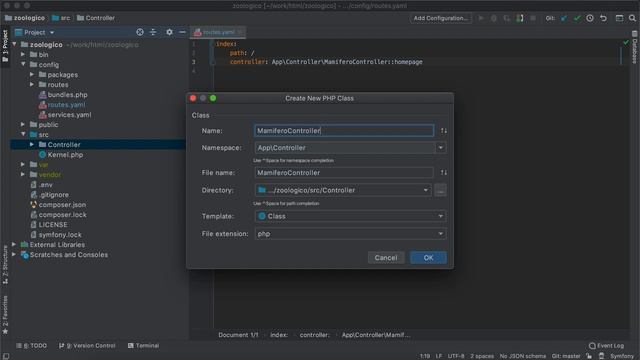The image size is (640, 360).
Task: Expand the routes folder
Action: (x=32, y=84)
